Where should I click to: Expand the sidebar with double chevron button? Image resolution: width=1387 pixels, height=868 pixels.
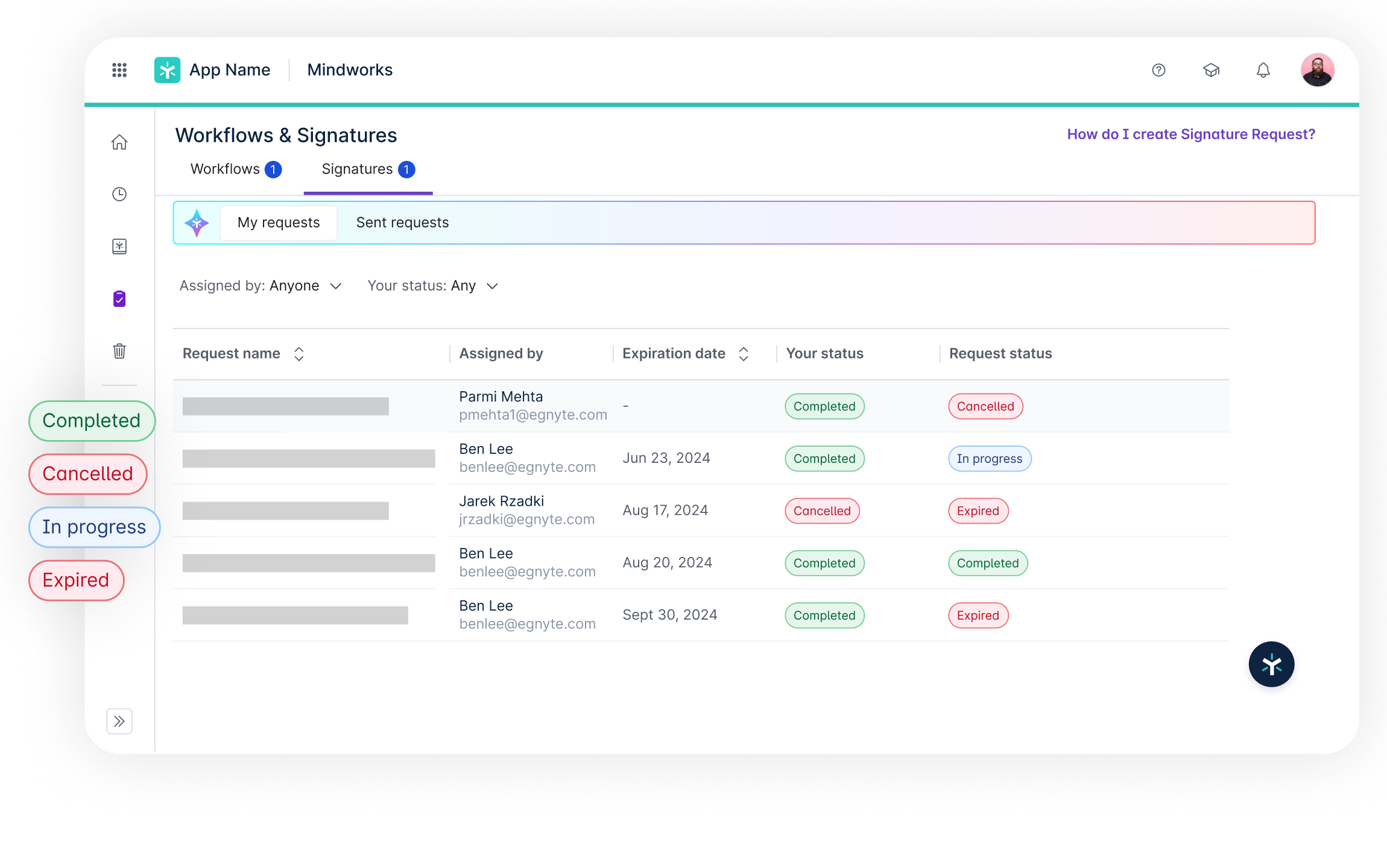pos(119,721)
